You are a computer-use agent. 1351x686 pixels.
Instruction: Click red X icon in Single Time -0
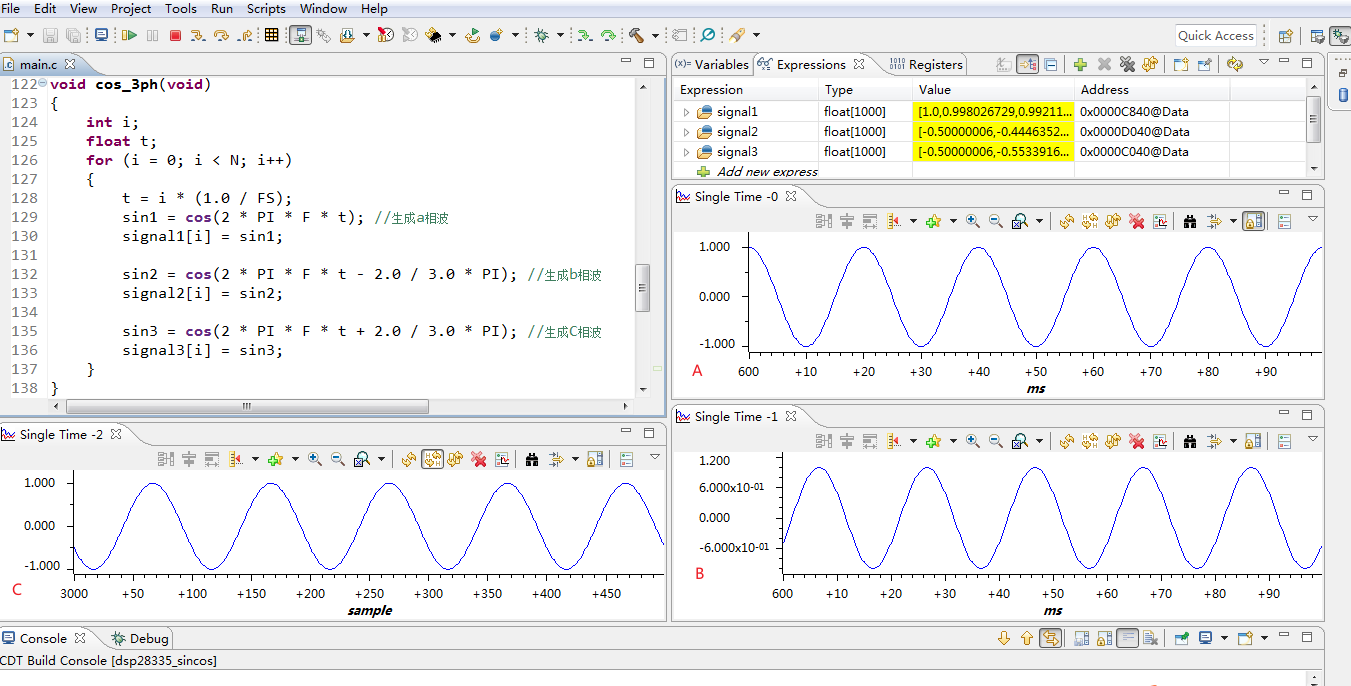(x=1137, y=221)
